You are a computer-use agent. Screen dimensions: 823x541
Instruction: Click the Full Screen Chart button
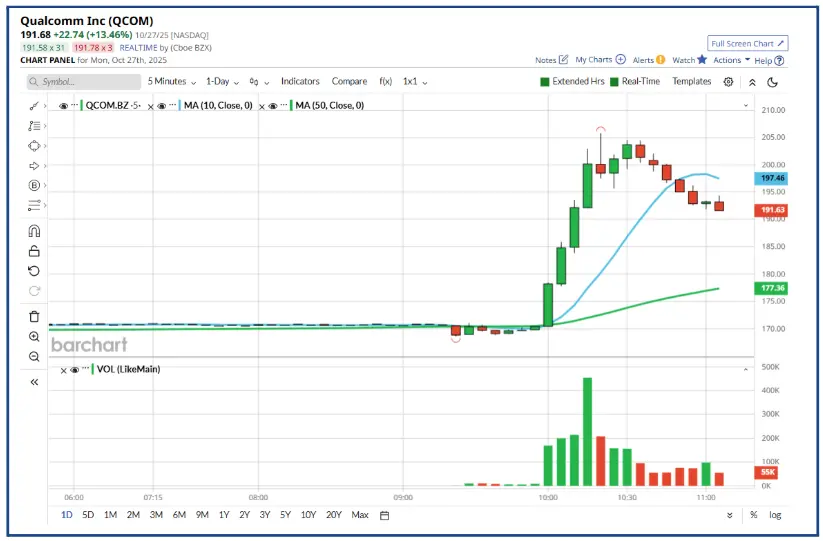pos(748,44)
